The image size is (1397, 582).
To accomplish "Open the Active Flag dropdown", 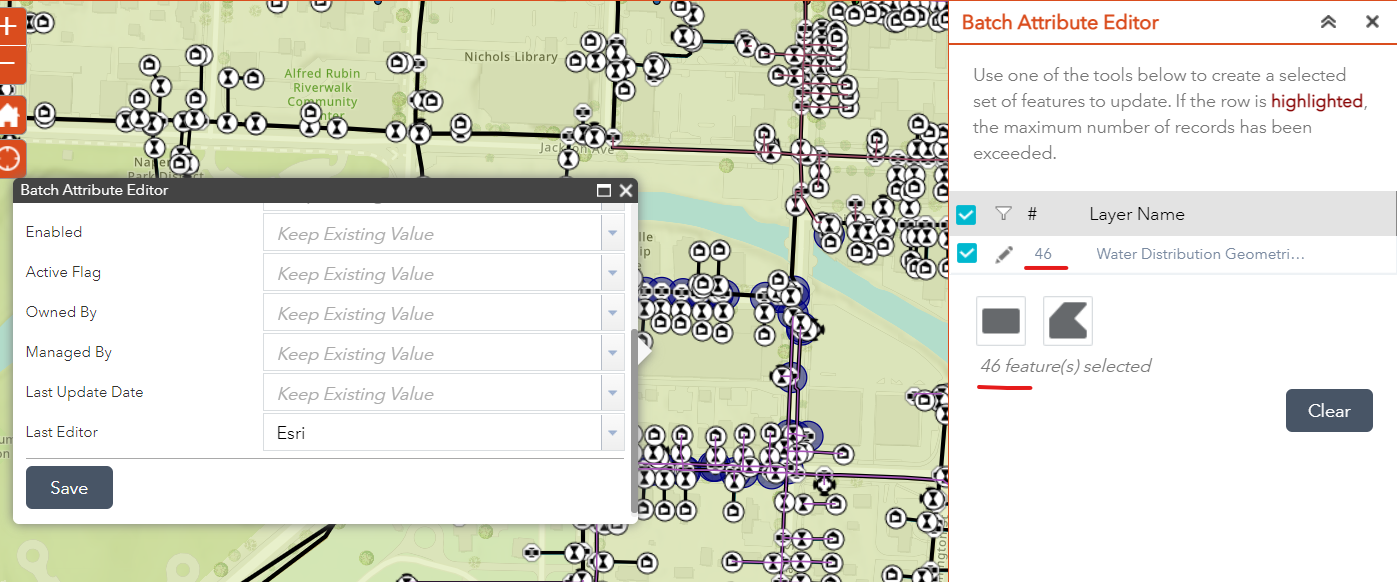I will point(613,272).
